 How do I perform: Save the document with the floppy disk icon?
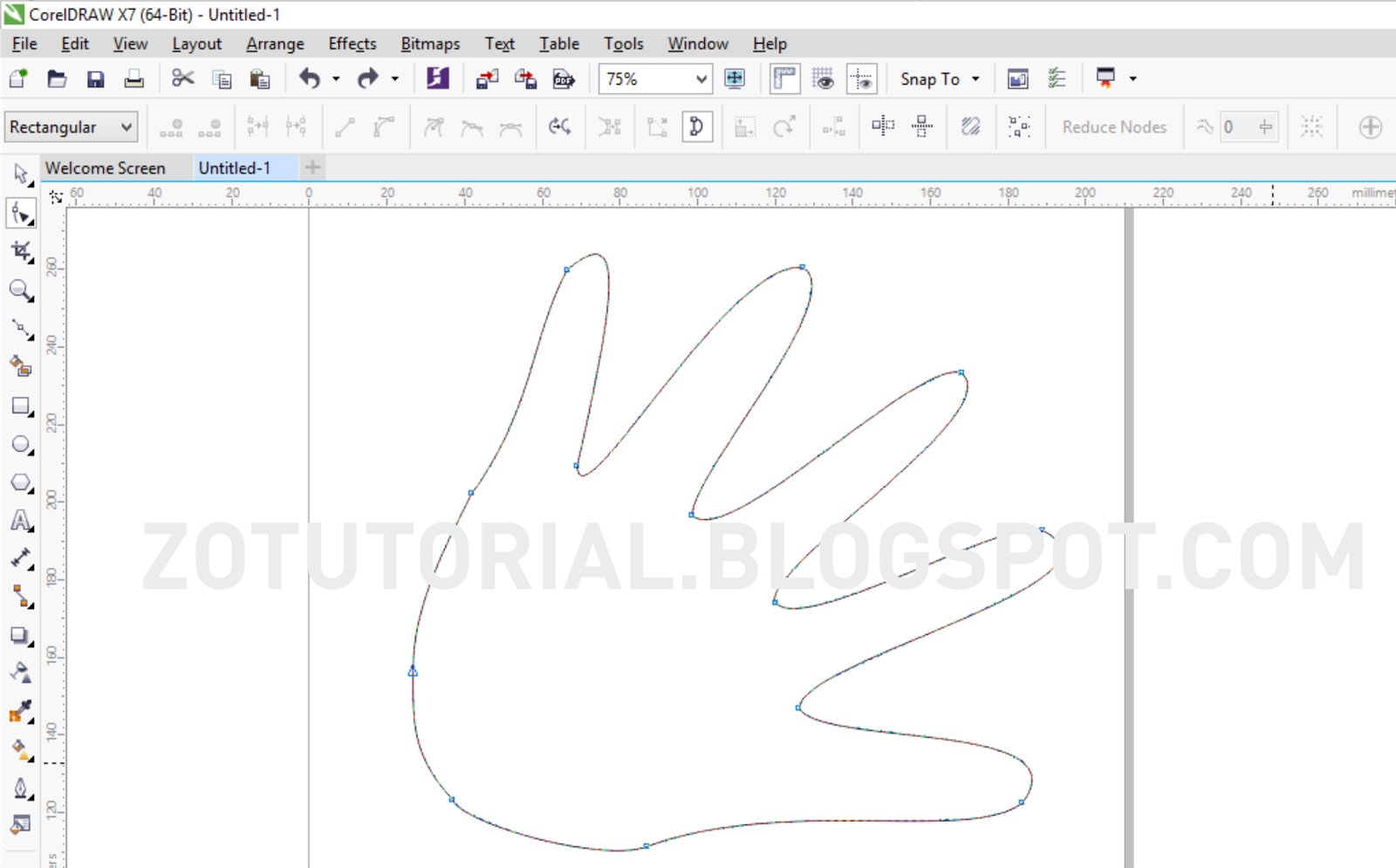(x=95, y=79)
